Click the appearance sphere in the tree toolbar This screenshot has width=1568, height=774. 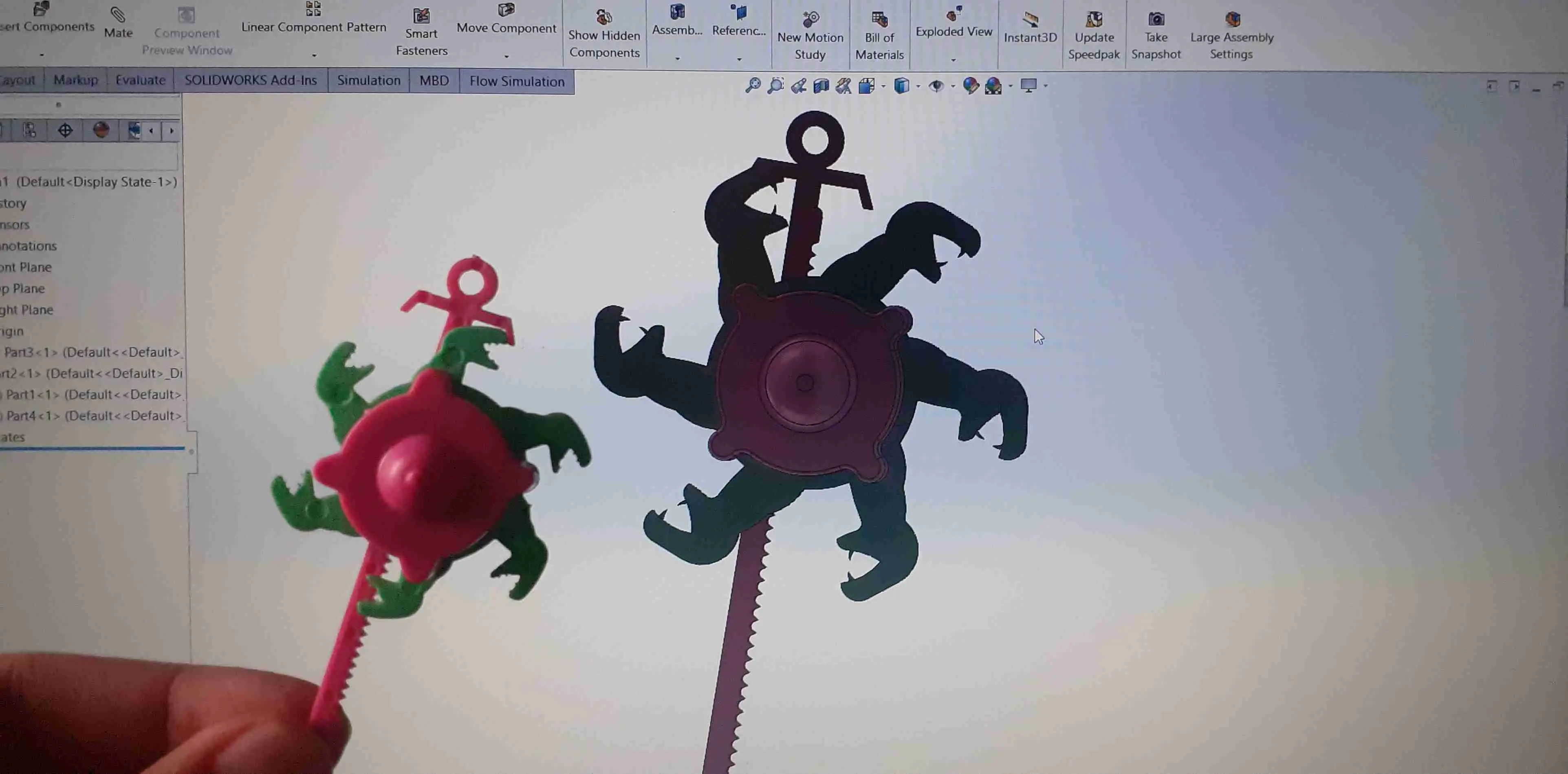click(100, 130)
